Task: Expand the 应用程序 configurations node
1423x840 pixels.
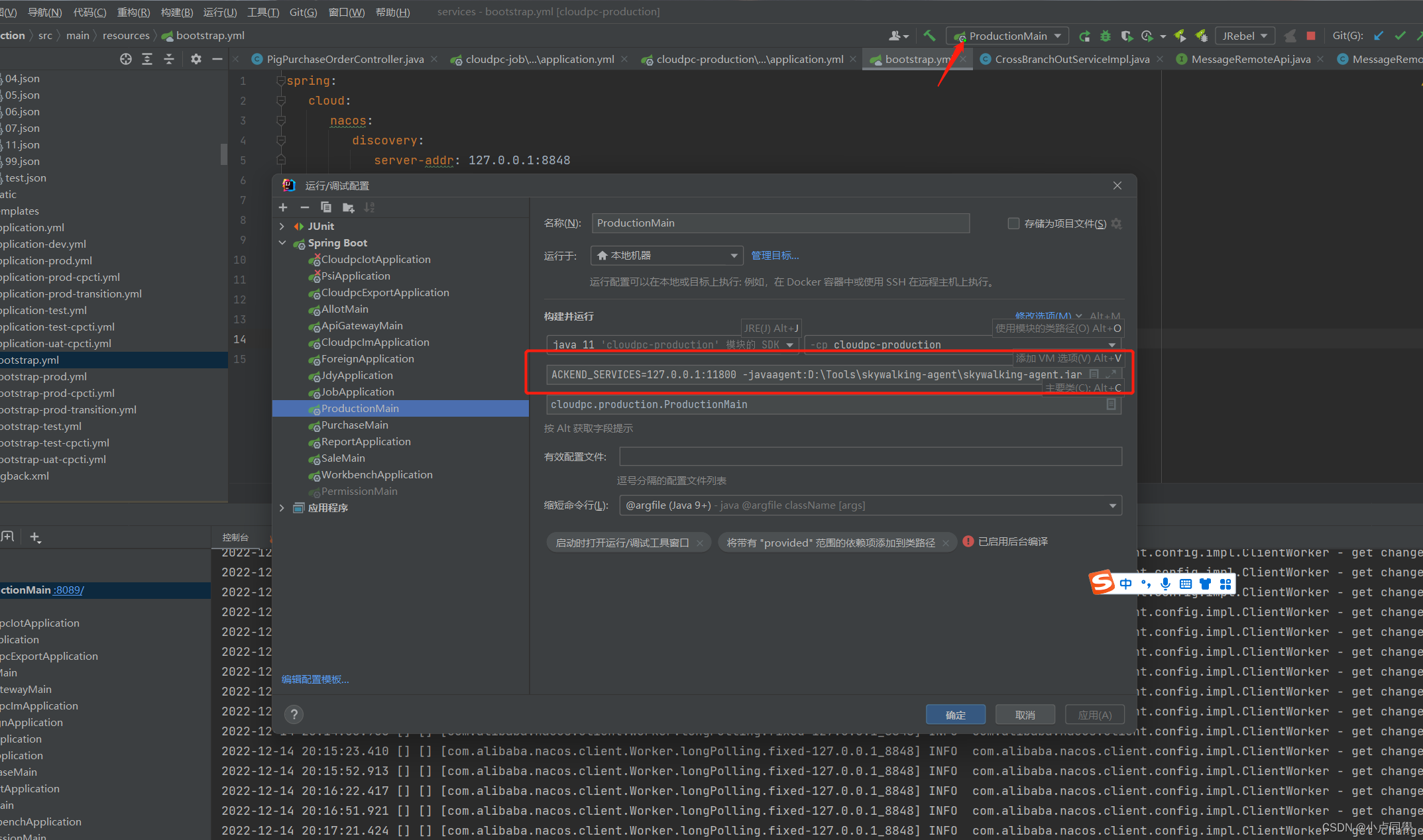Action: 282,508
